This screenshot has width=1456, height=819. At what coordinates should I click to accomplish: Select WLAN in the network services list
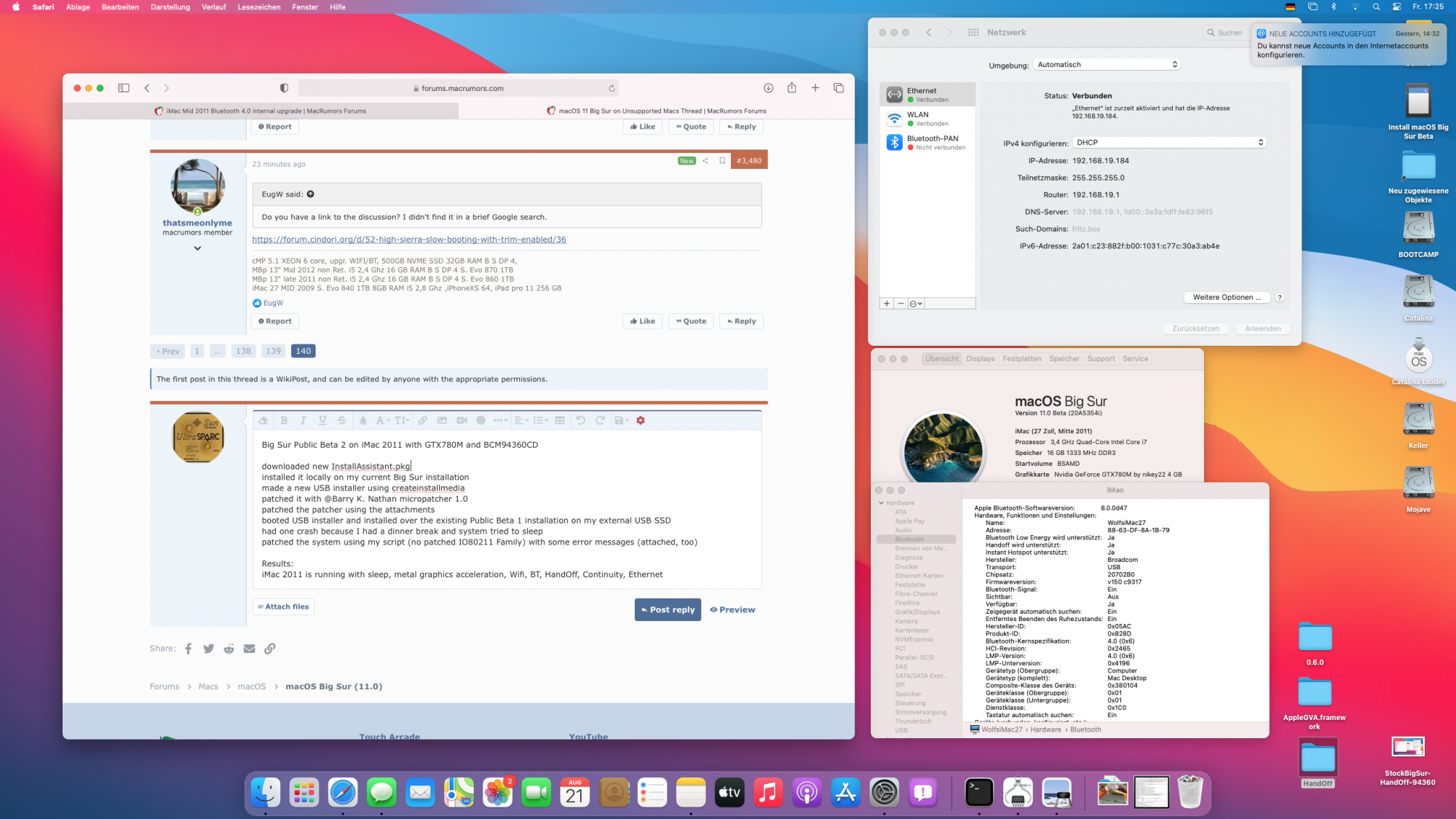click(927, 119)
